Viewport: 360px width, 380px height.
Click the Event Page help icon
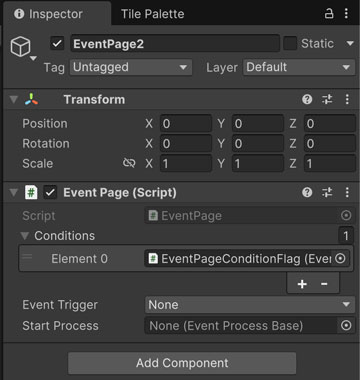coord(307,192)
